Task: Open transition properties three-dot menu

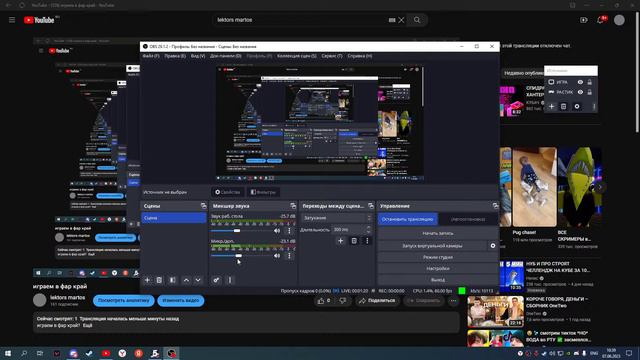Action: 367,241
